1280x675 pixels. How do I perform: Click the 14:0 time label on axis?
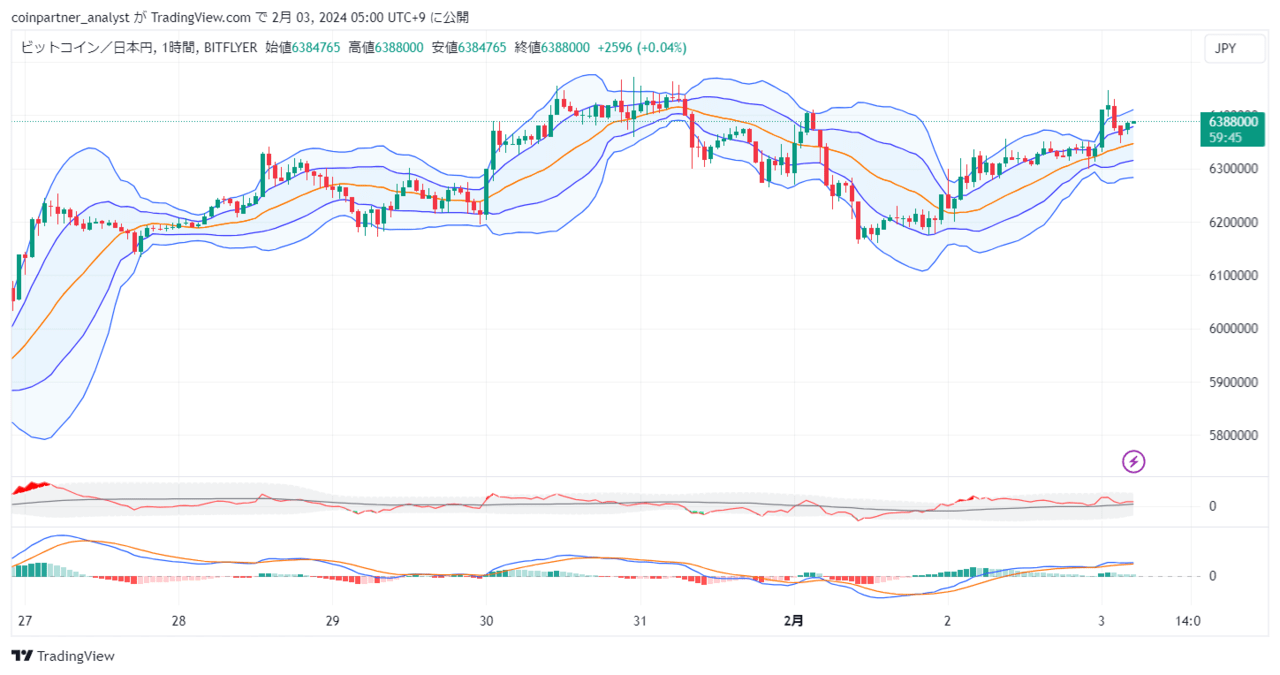(1188, 621)
